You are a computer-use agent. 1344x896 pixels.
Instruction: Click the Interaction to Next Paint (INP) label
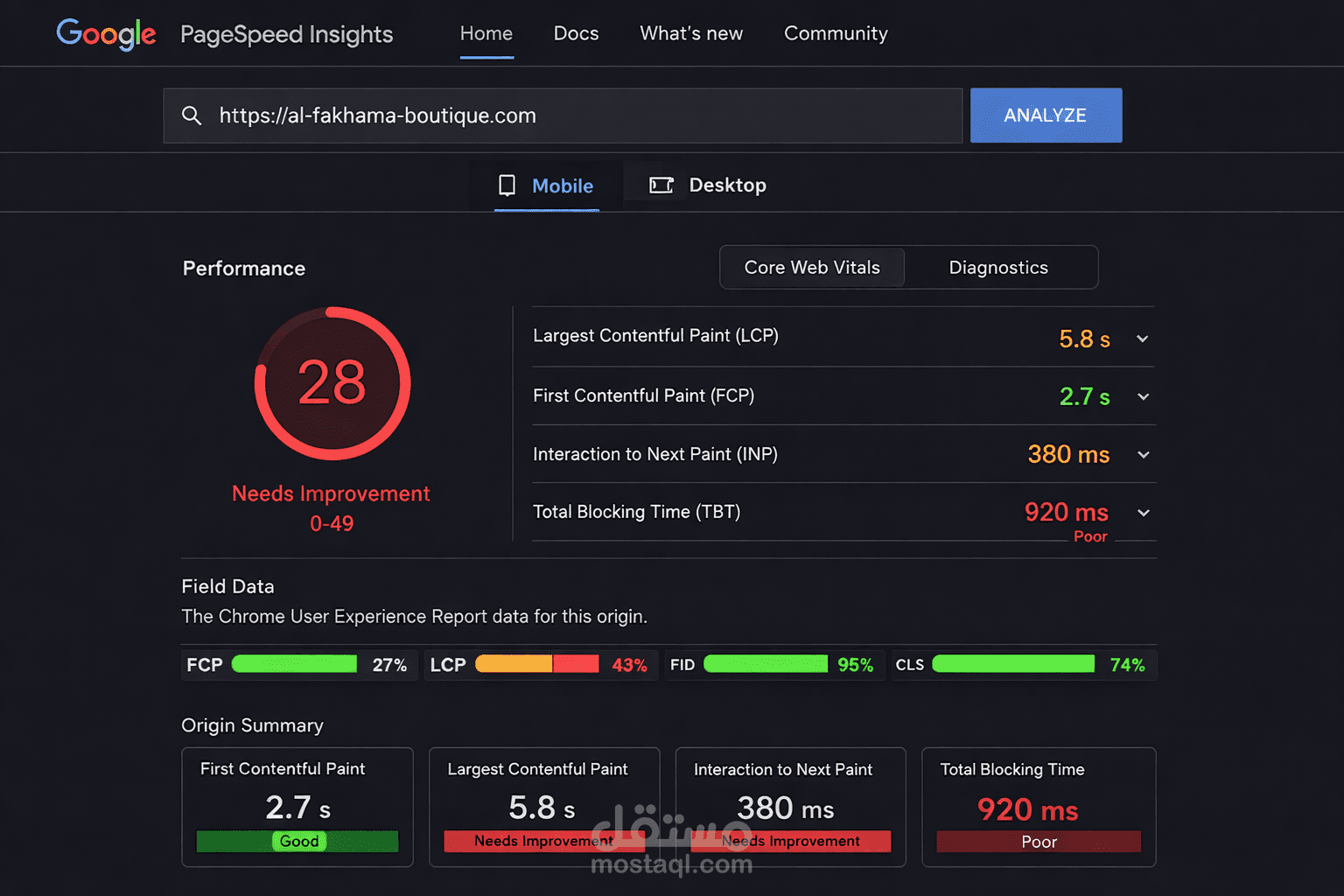[x=655, y=454]
